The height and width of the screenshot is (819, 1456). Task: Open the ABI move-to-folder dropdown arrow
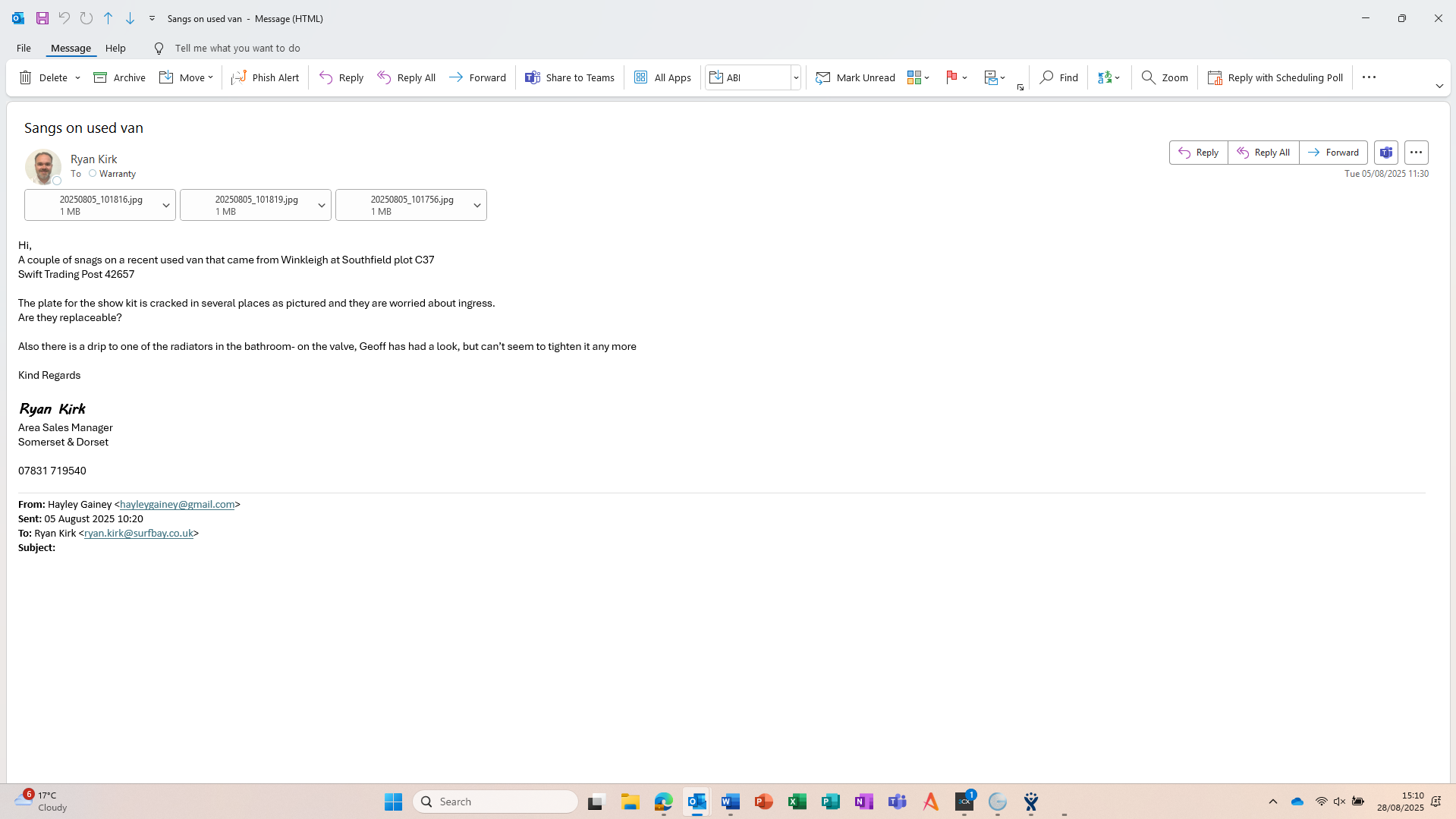tap(796, 77)
